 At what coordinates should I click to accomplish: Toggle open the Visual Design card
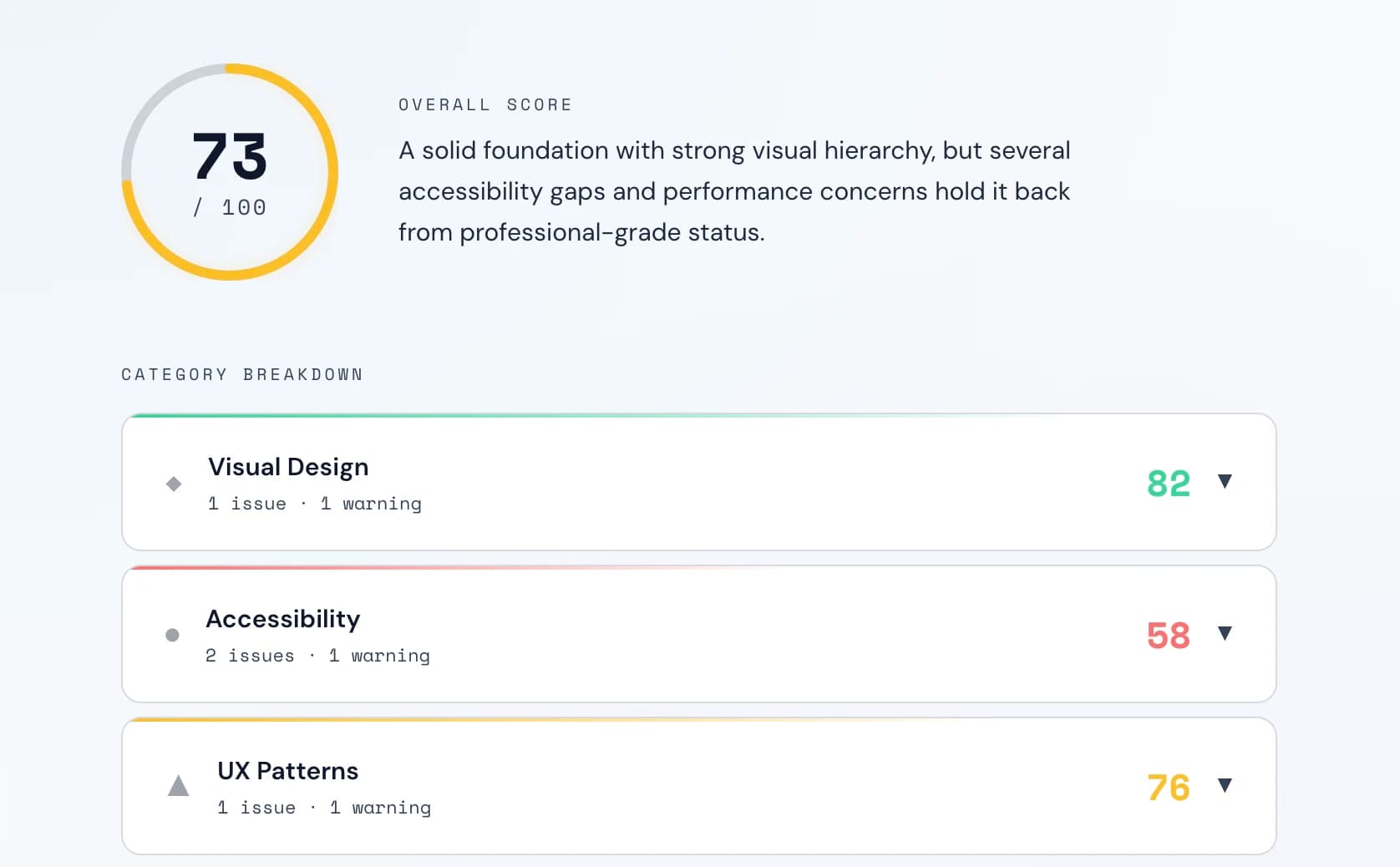point(699,481)
